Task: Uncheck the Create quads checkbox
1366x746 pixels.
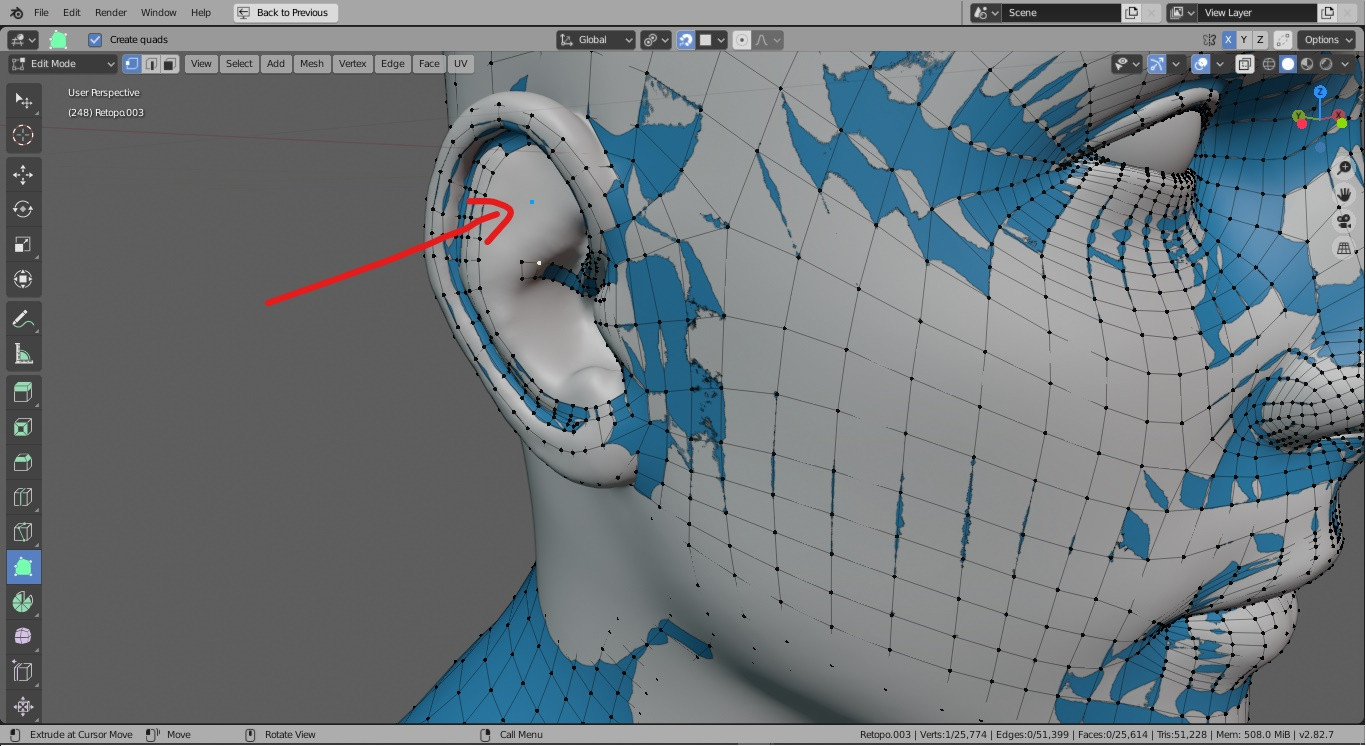Action: (x=95, y=40)
